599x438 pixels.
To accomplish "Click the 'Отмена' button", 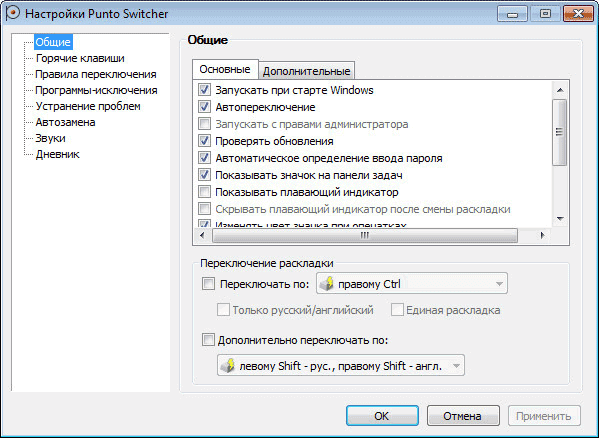I will (x=463, y=415).
